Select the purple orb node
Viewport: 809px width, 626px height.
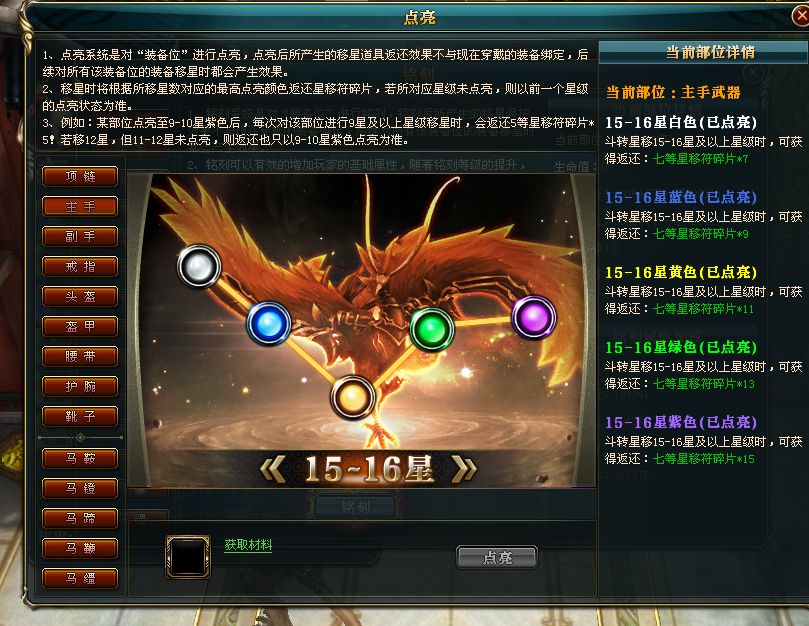click(x=534, y=317)
